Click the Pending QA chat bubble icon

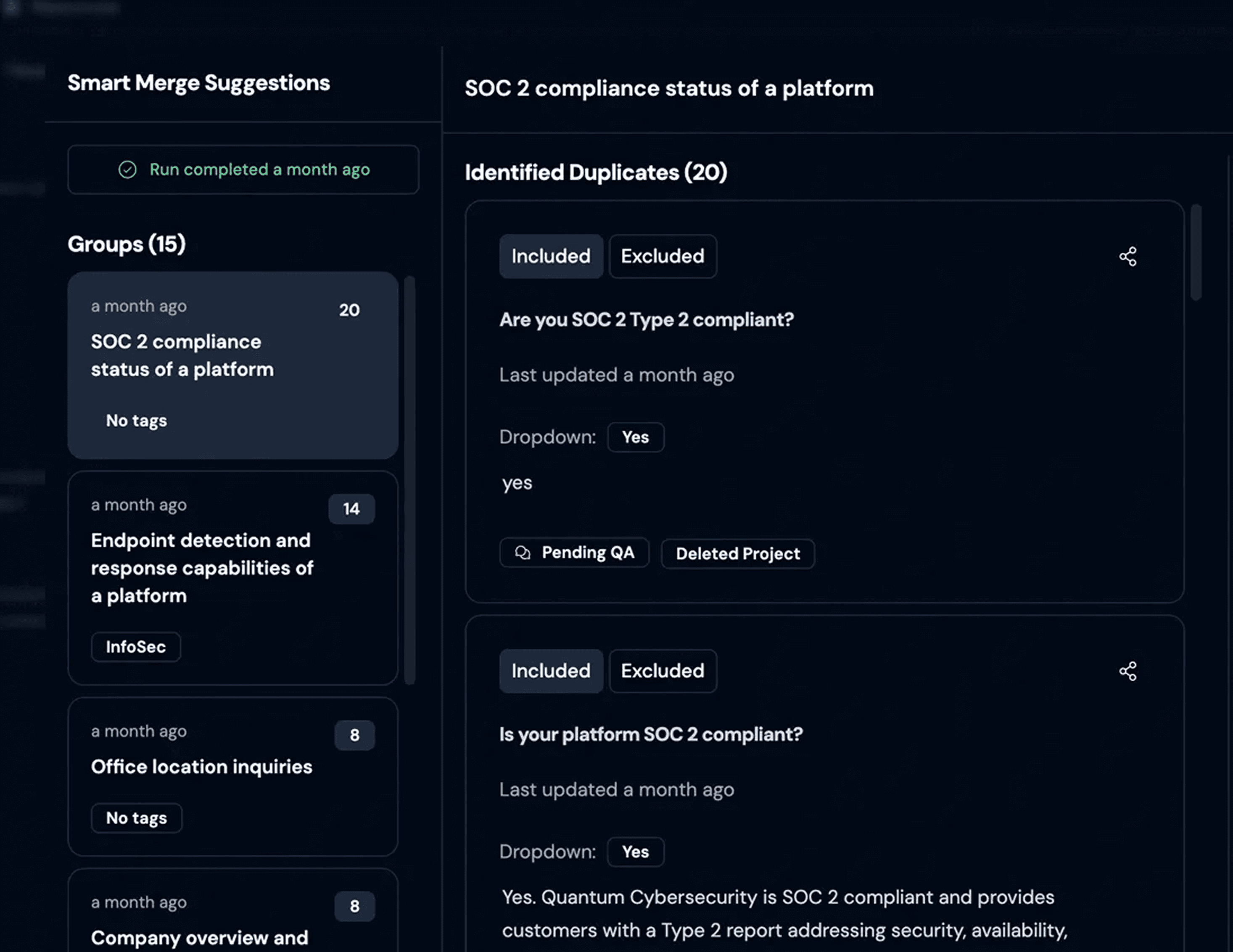pos(523,552)
